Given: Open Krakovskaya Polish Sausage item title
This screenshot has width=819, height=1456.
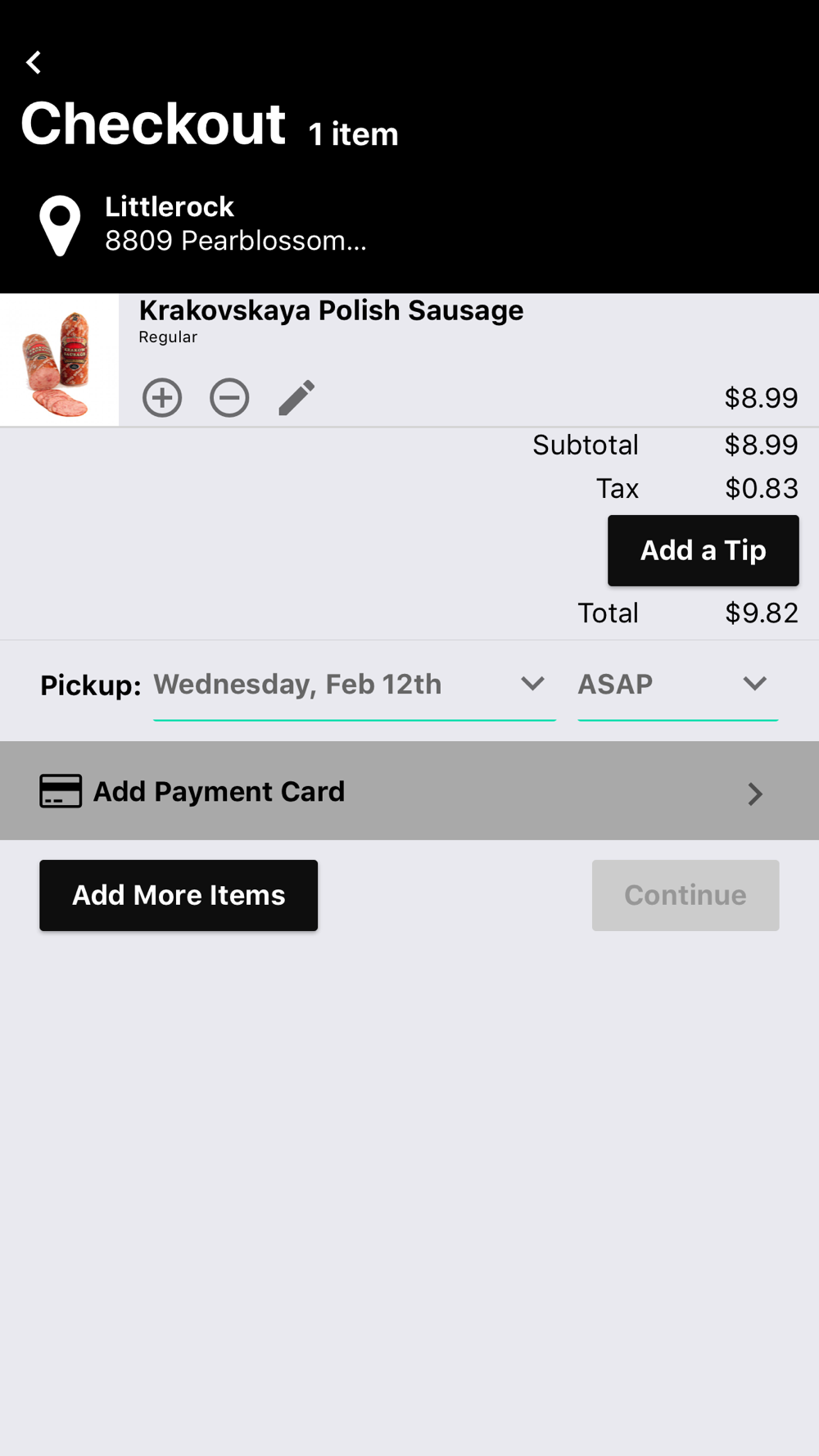Looking at the screenshot, I should [x=331, y=310].
